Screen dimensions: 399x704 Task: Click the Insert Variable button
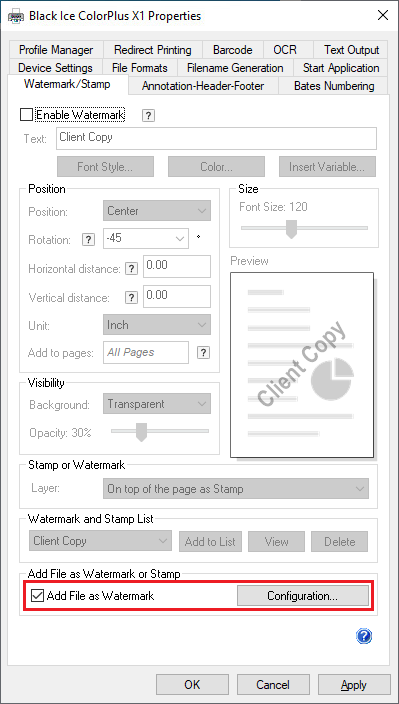327,167
